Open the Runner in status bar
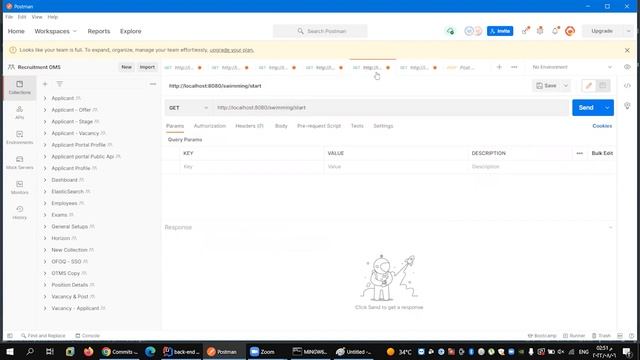This screenshot has width=640, height=360. click(574, 336)
